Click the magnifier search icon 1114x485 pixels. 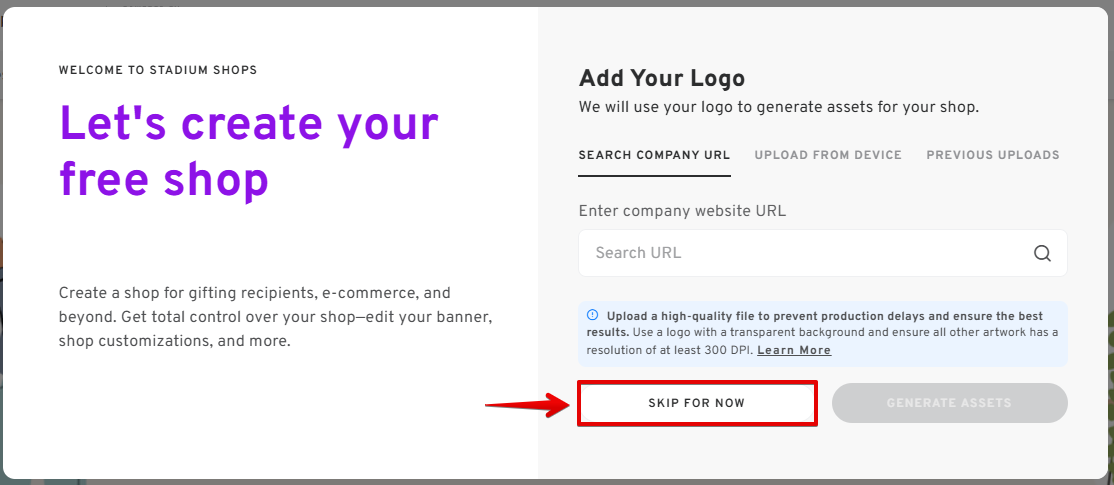pyautogui.click(x=1042, y=253)
